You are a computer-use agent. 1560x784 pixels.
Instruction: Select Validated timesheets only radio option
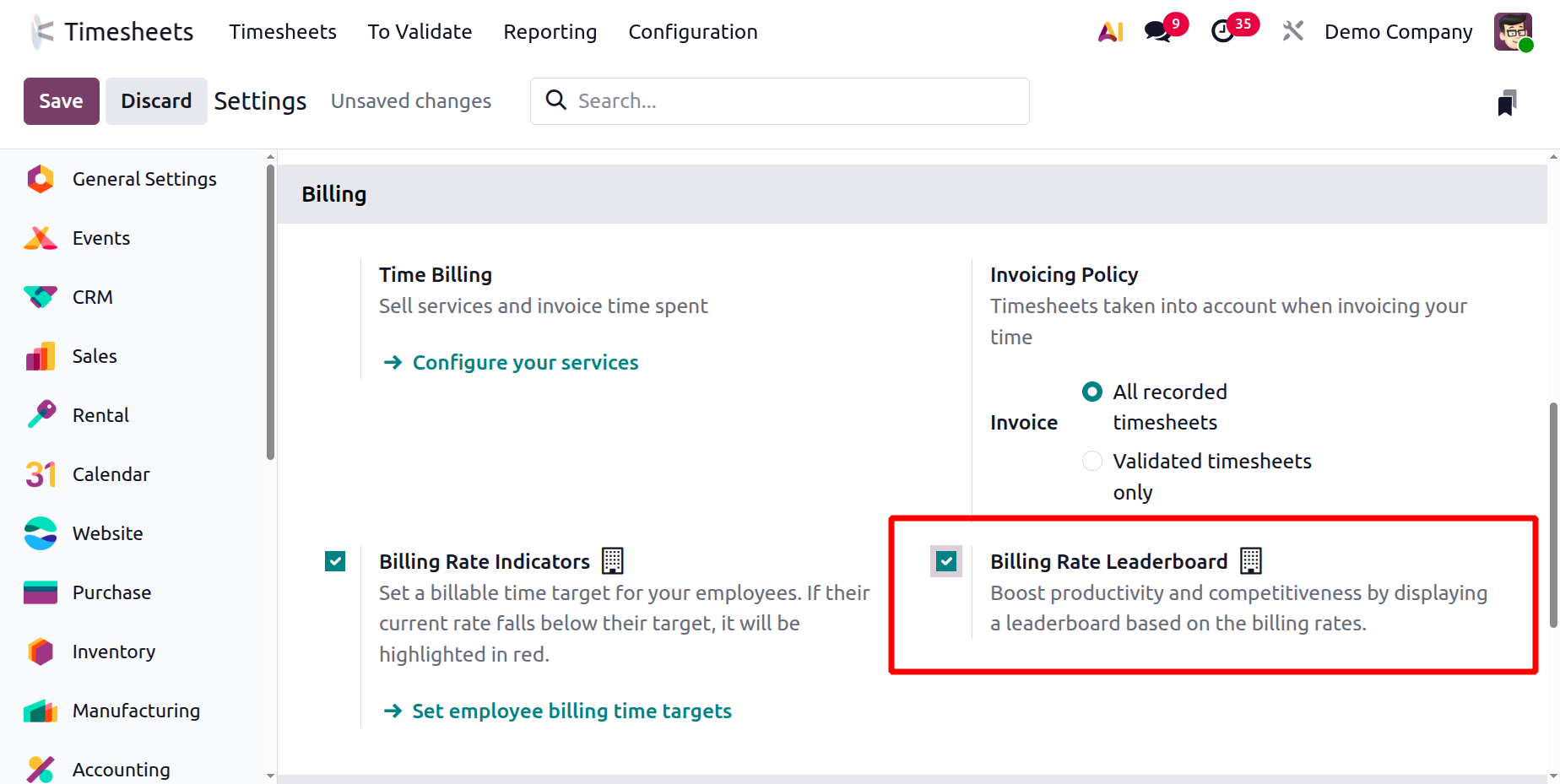click(1092, 461)
